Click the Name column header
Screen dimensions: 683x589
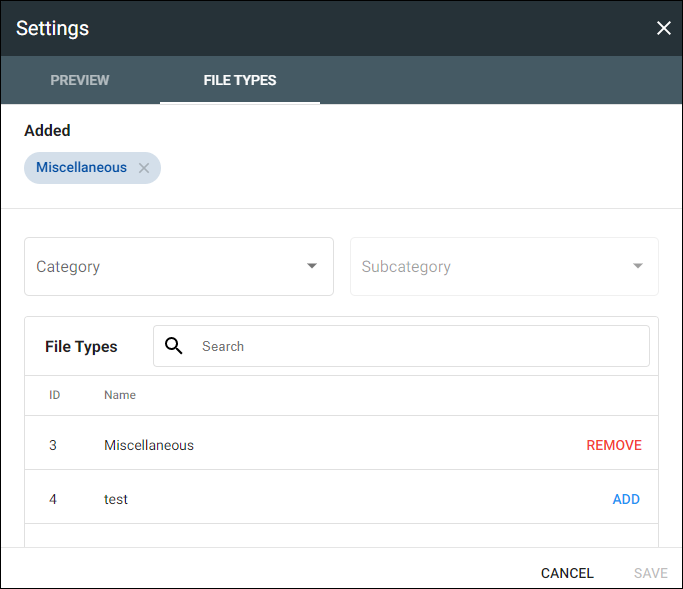point(120,395)
